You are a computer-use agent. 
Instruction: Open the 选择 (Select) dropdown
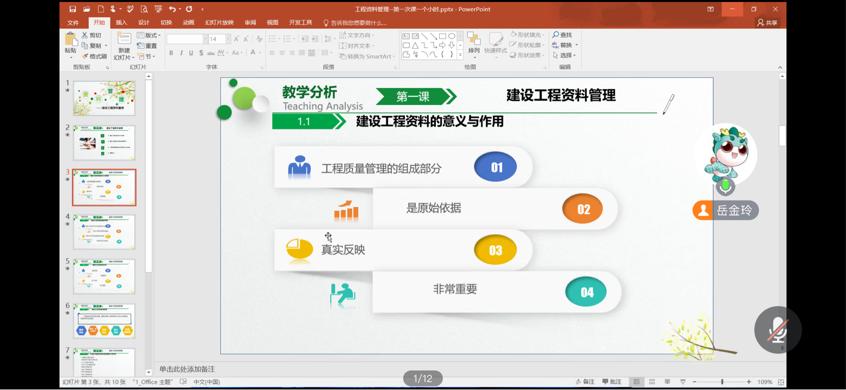click(x=564, y=56)
